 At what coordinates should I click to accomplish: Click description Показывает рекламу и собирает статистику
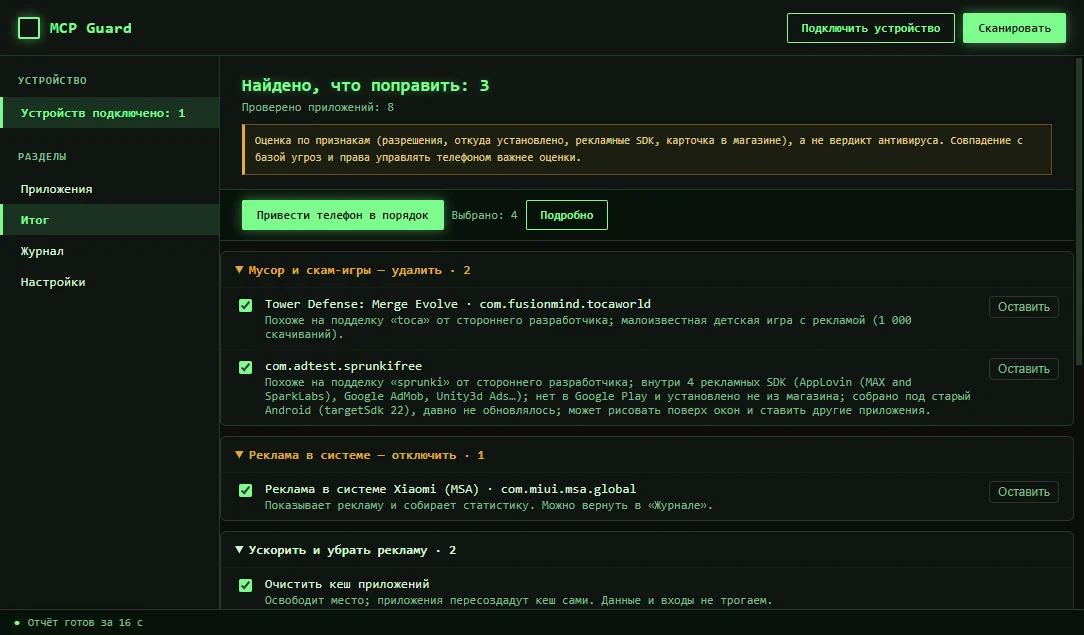tap(488, 506)
